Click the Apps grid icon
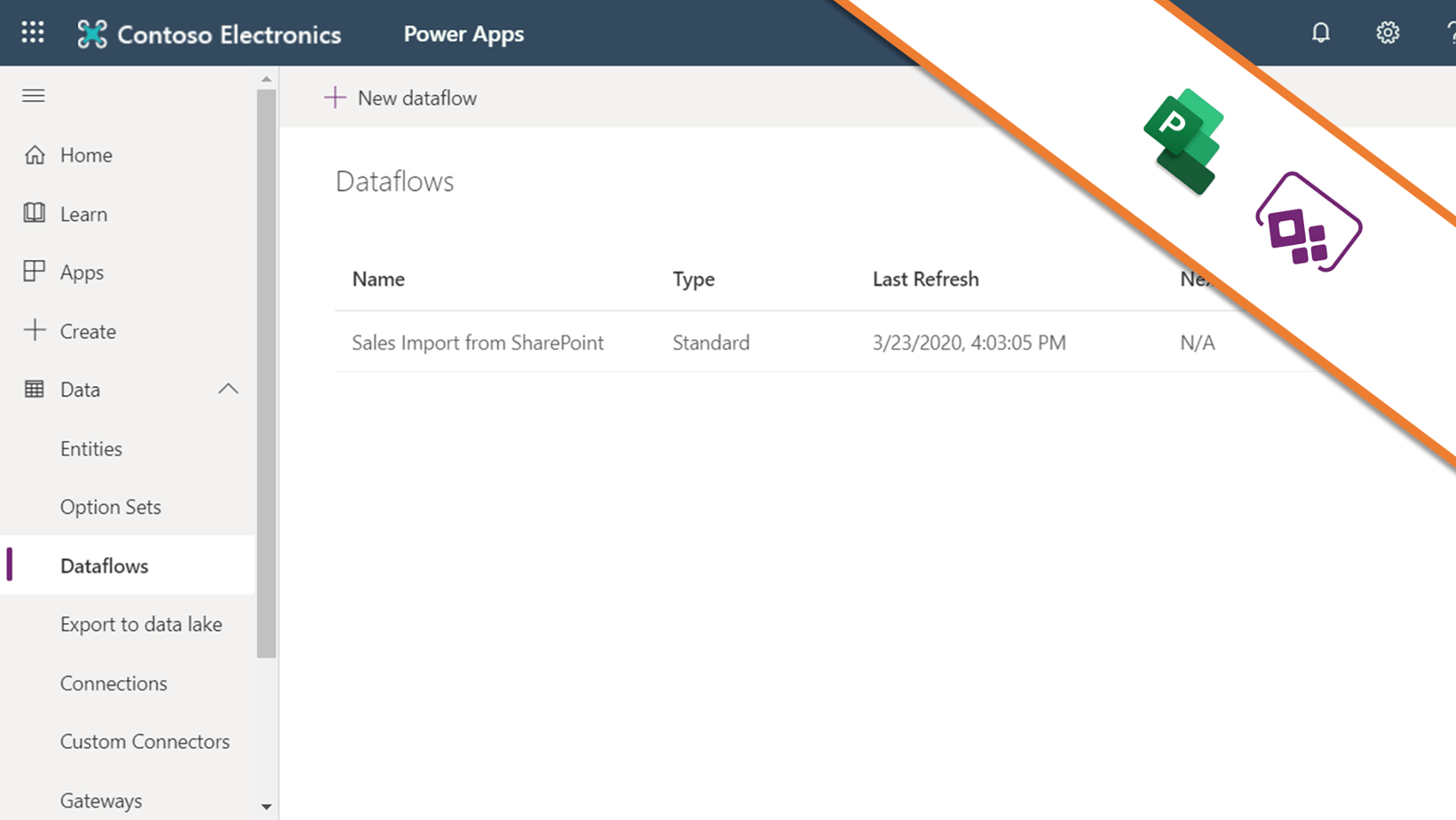This screenshot has width=1456, height=820. click(35, 272)
